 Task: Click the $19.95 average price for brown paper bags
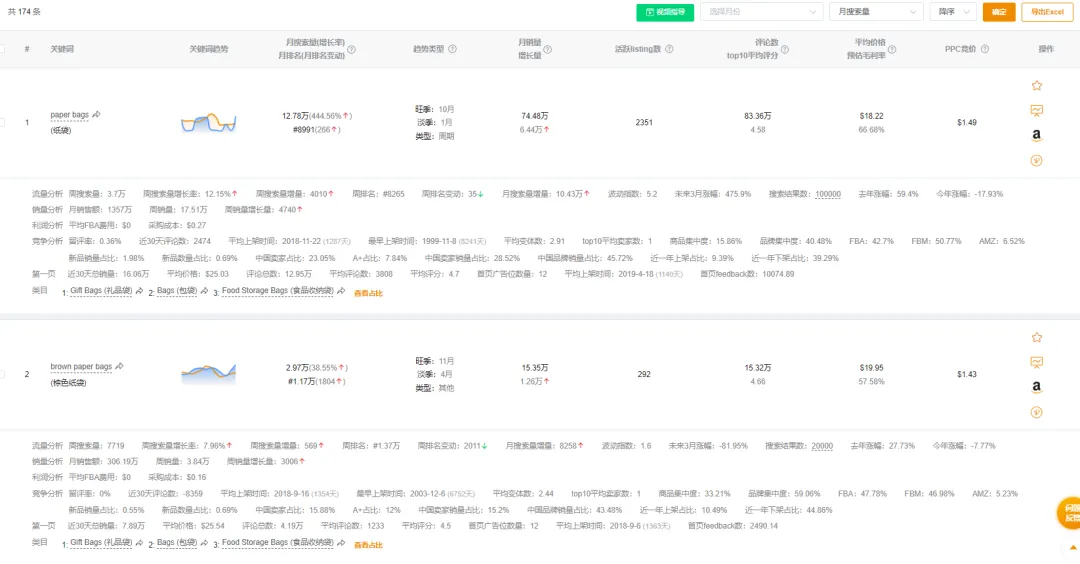(871, 368)
